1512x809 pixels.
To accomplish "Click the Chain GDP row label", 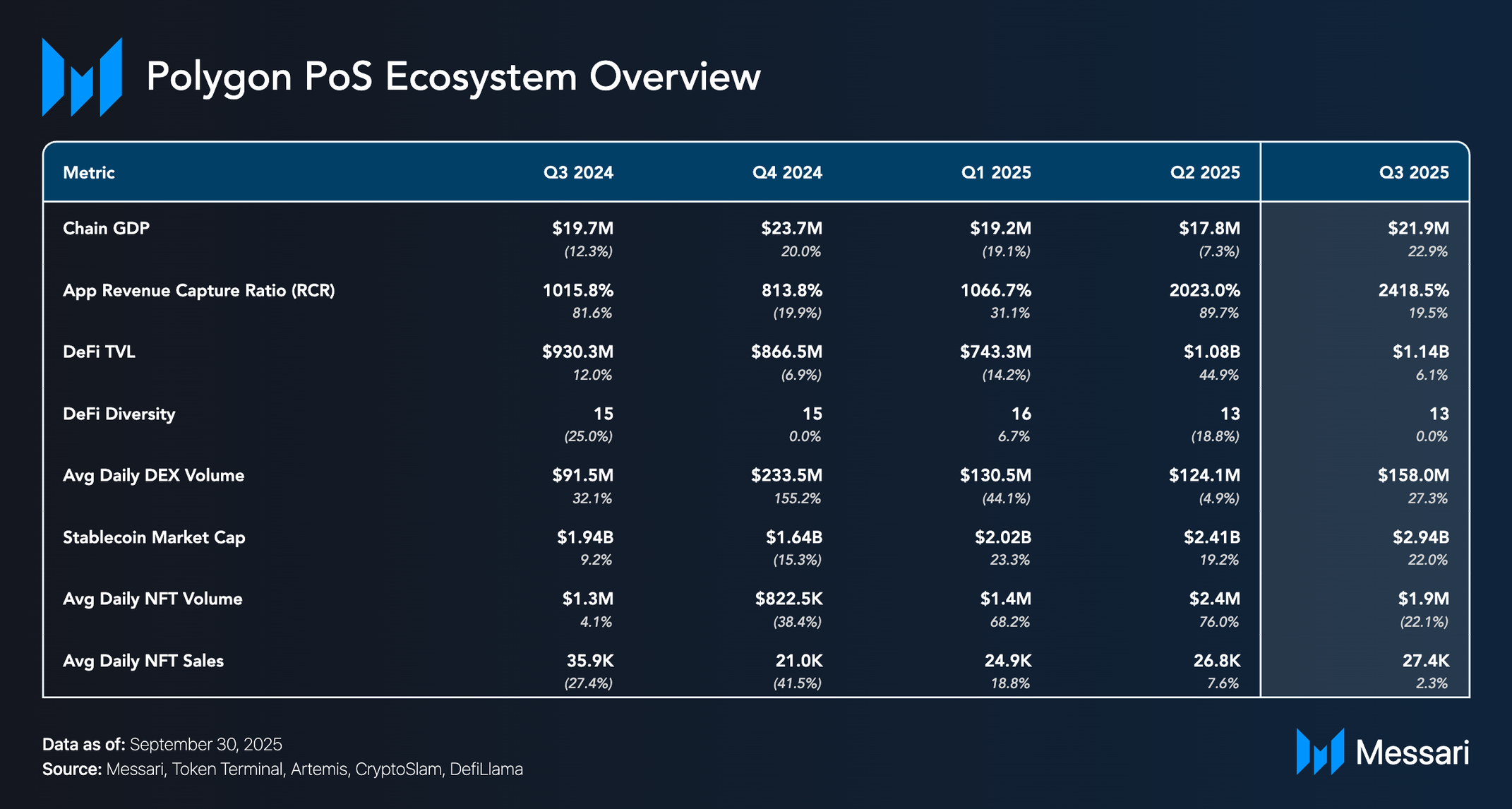I will pyautogui.click(x=107, y=228).
